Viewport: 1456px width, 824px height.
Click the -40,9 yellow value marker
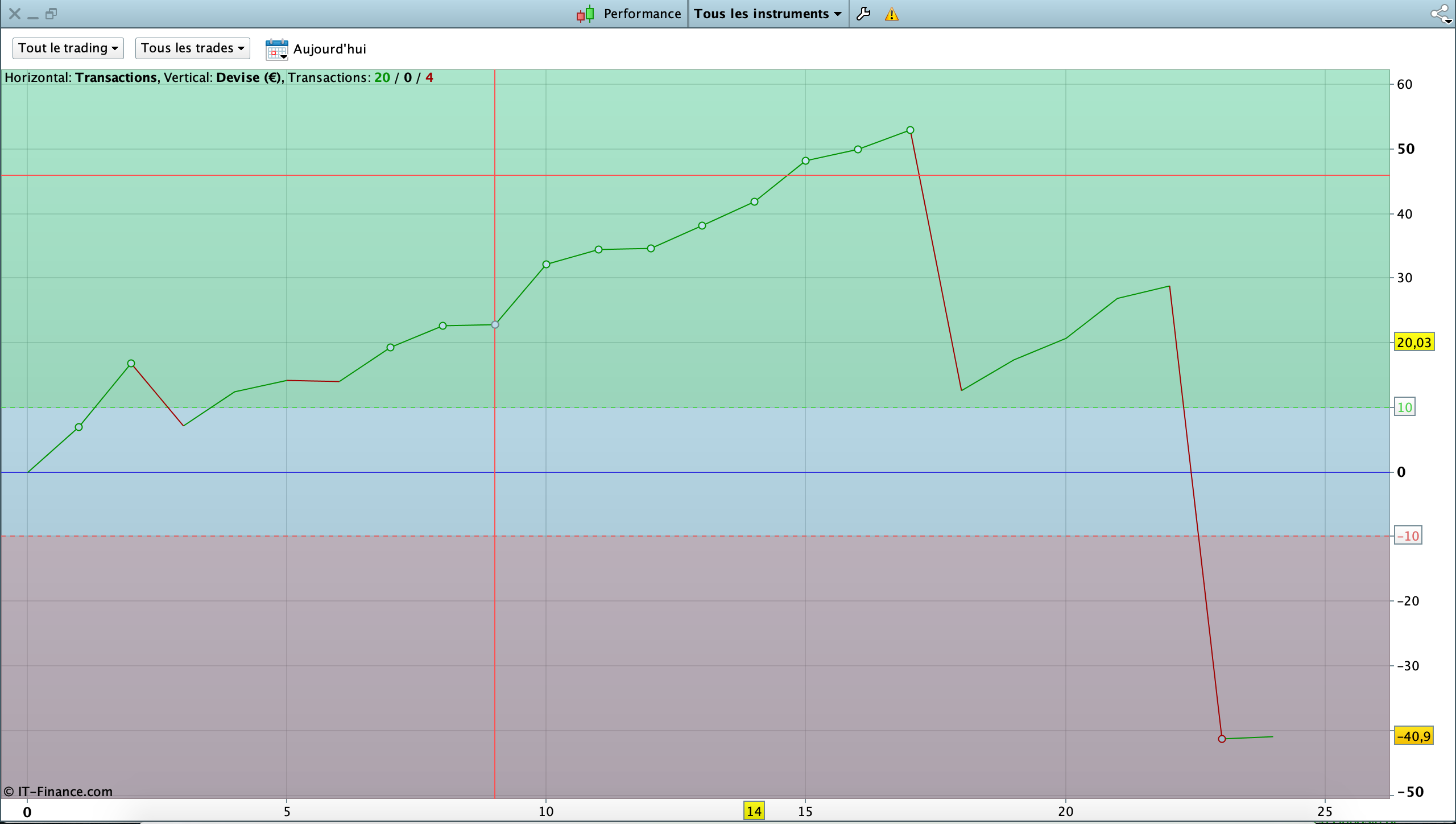(1413, 736)
